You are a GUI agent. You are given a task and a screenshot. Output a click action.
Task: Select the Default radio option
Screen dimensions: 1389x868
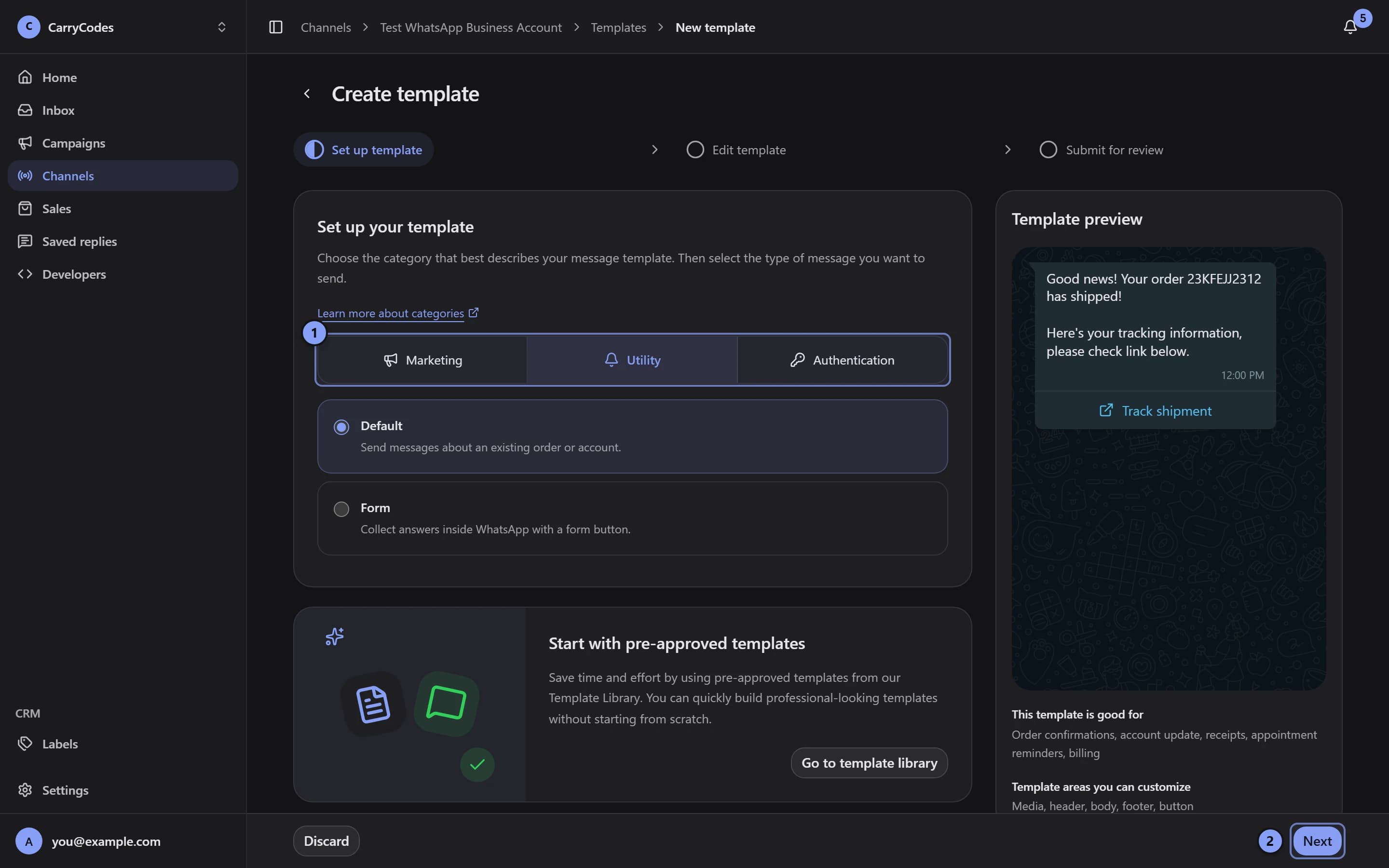point(341,427)
